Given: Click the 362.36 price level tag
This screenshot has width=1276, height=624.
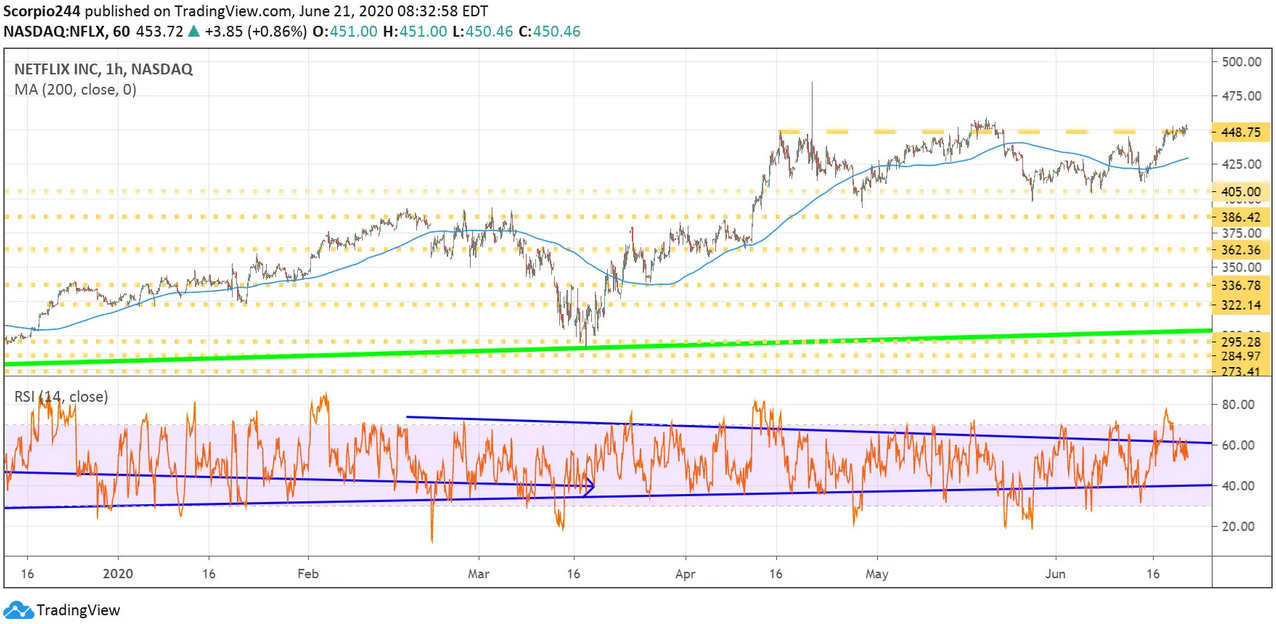Looking at the screenshot, I should (x=1239, y=249).
